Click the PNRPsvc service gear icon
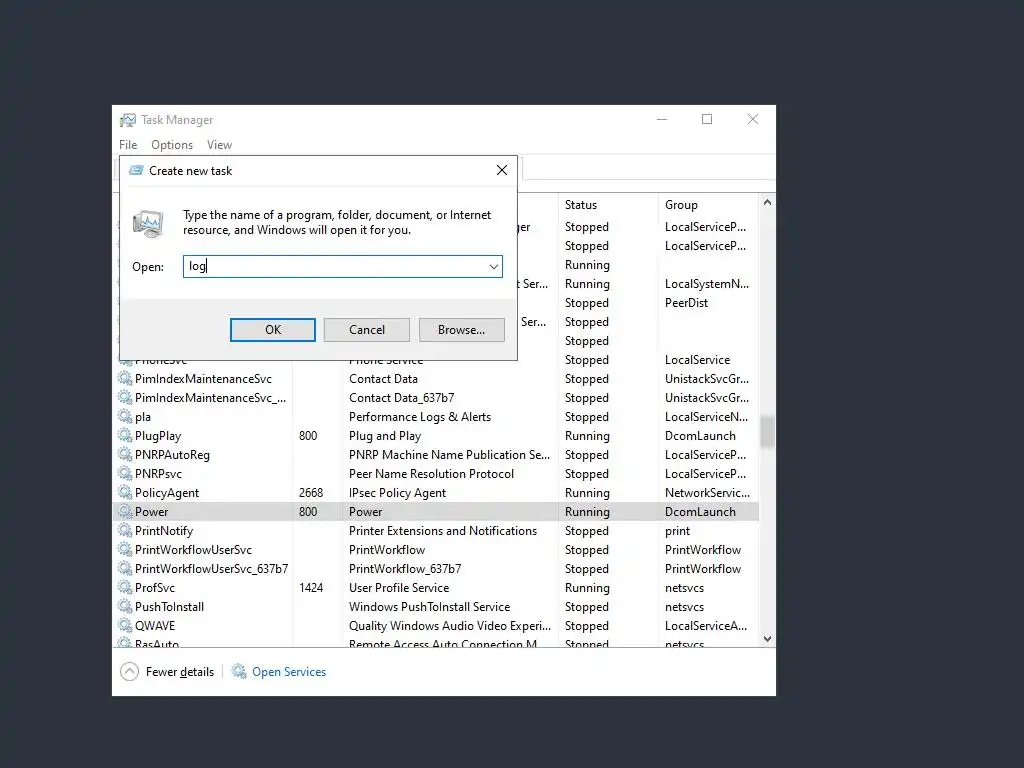Viewport: 1024px width, 768px height. pos(125,473)
